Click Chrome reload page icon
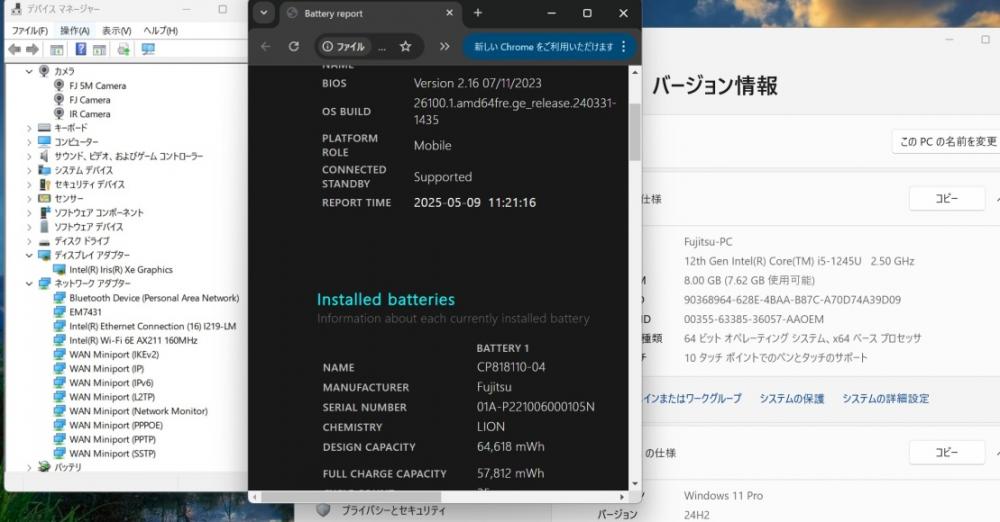1000x522 pixels. (294, 47)
